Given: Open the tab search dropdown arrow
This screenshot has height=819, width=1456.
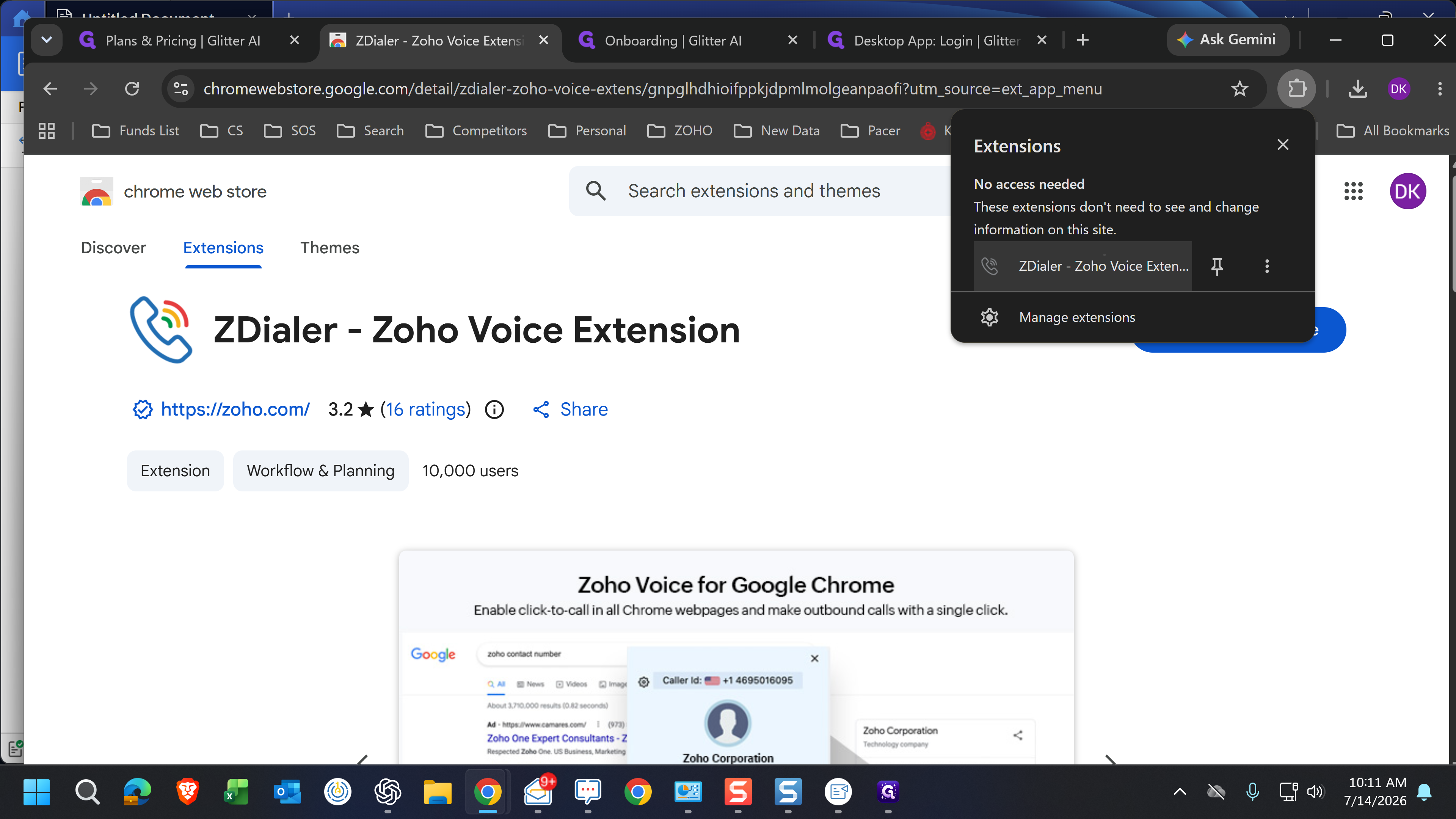Looking at the screenshot, I should [x=46, y=40].
